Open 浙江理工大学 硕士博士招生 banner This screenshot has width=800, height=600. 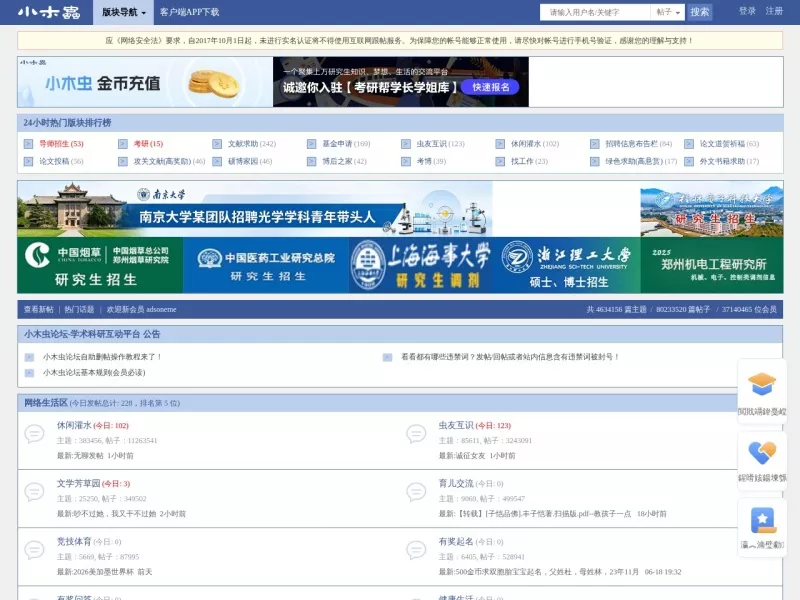point(568,265)
